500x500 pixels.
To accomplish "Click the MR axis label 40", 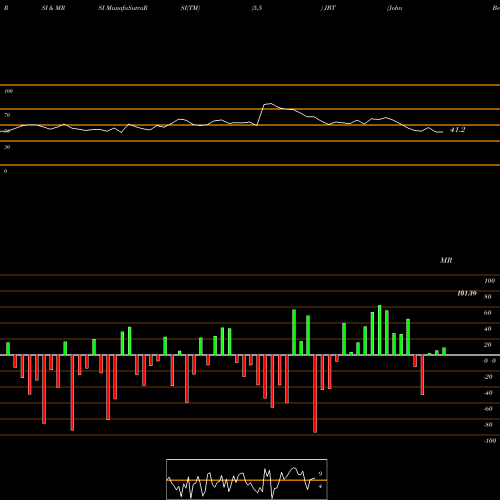I will (488, 329).
